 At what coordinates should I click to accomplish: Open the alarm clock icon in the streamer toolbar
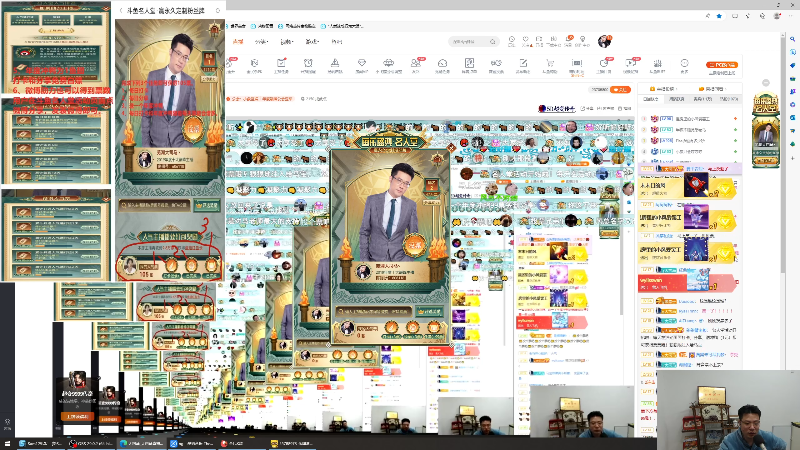(308, 63)
